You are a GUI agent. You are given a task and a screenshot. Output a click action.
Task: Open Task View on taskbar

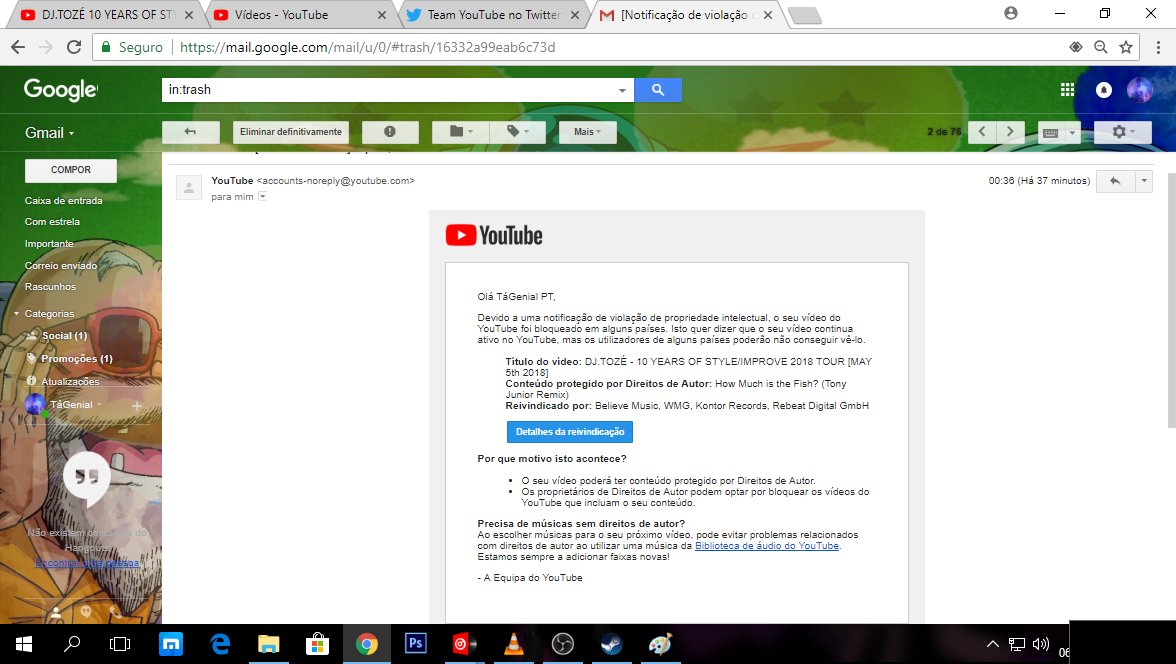[120, 644]
